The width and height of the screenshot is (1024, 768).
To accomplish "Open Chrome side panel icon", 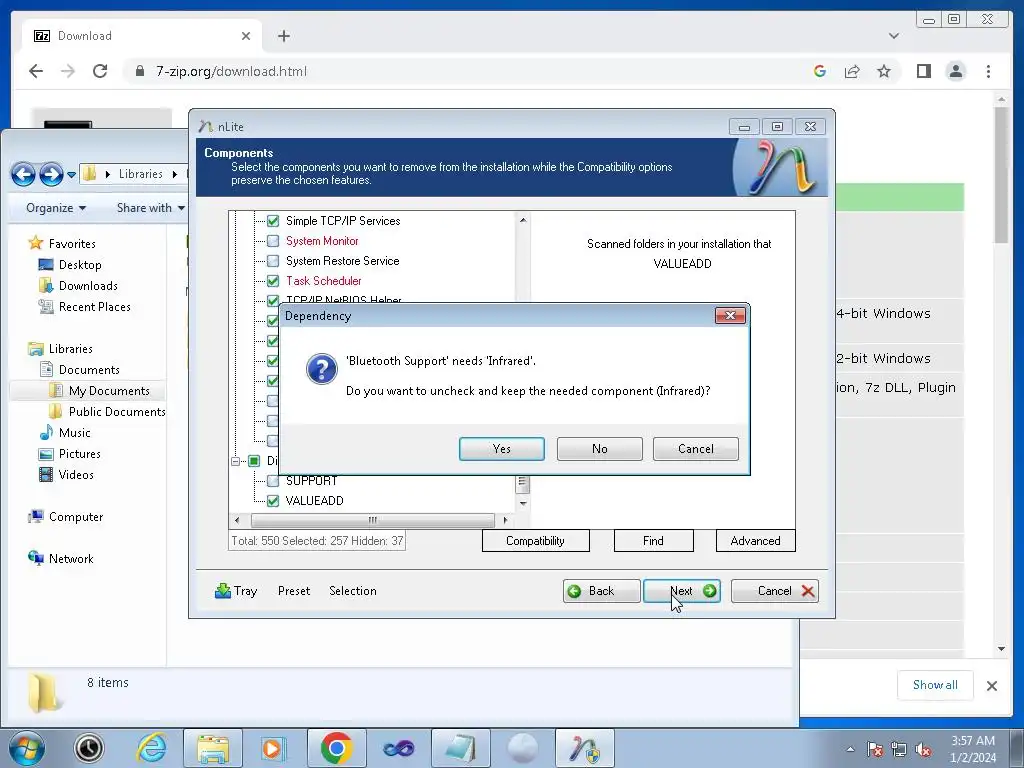I will [923, 71].
